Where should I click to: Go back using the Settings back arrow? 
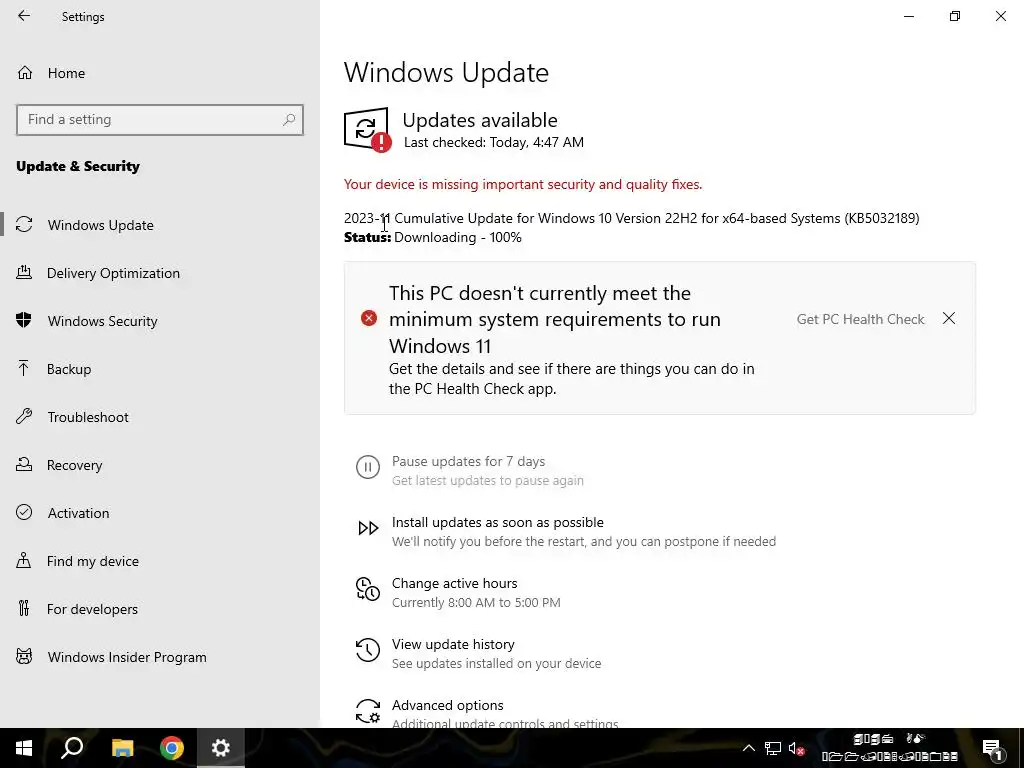tap(24, 16)
